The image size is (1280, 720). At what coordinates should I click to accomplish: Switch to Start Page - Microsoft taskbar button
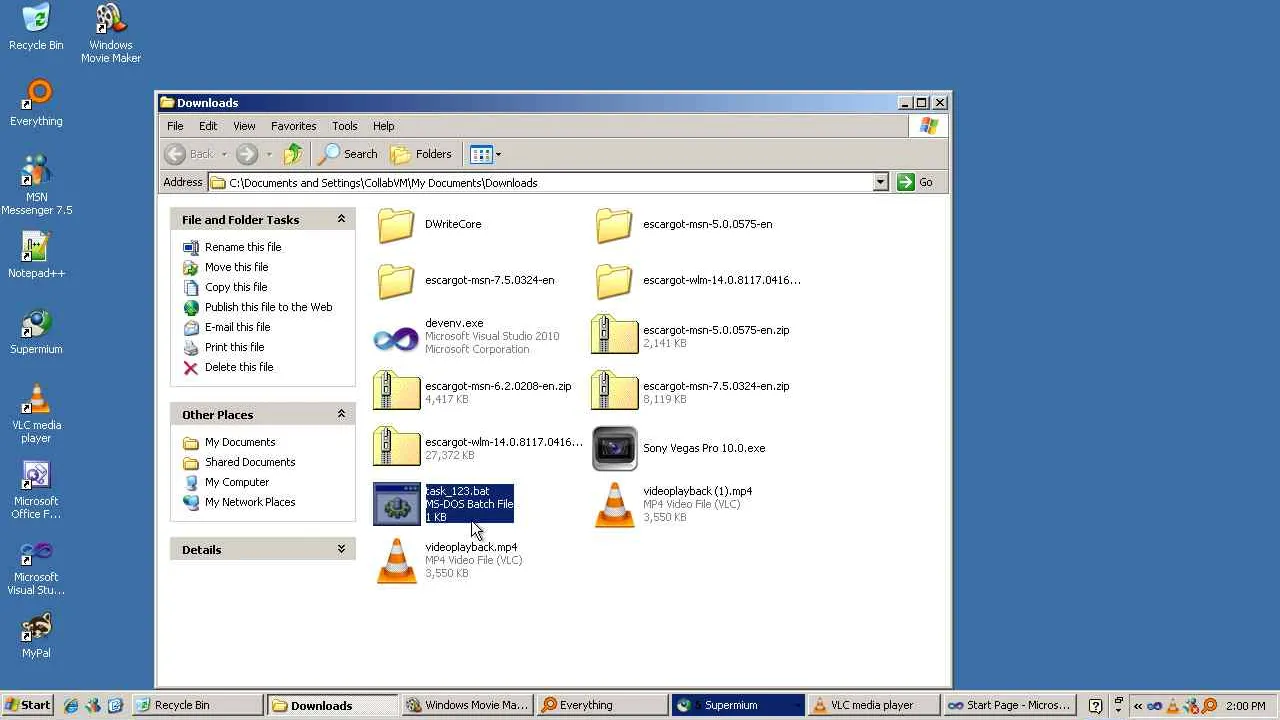(x=1008, y=705)
